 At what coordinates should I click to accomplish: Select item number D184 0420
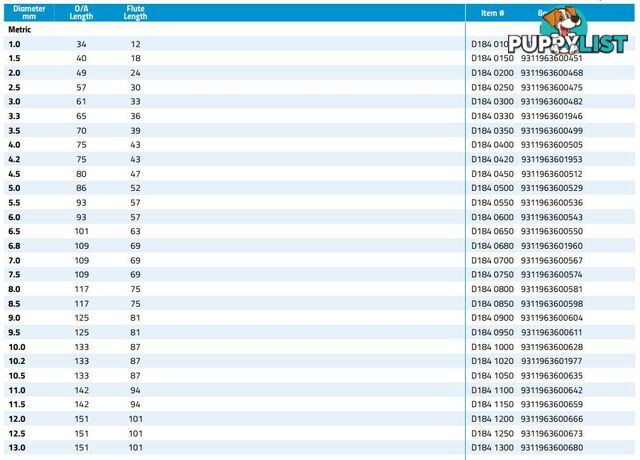pyautogui.click(x=492, y=160)
